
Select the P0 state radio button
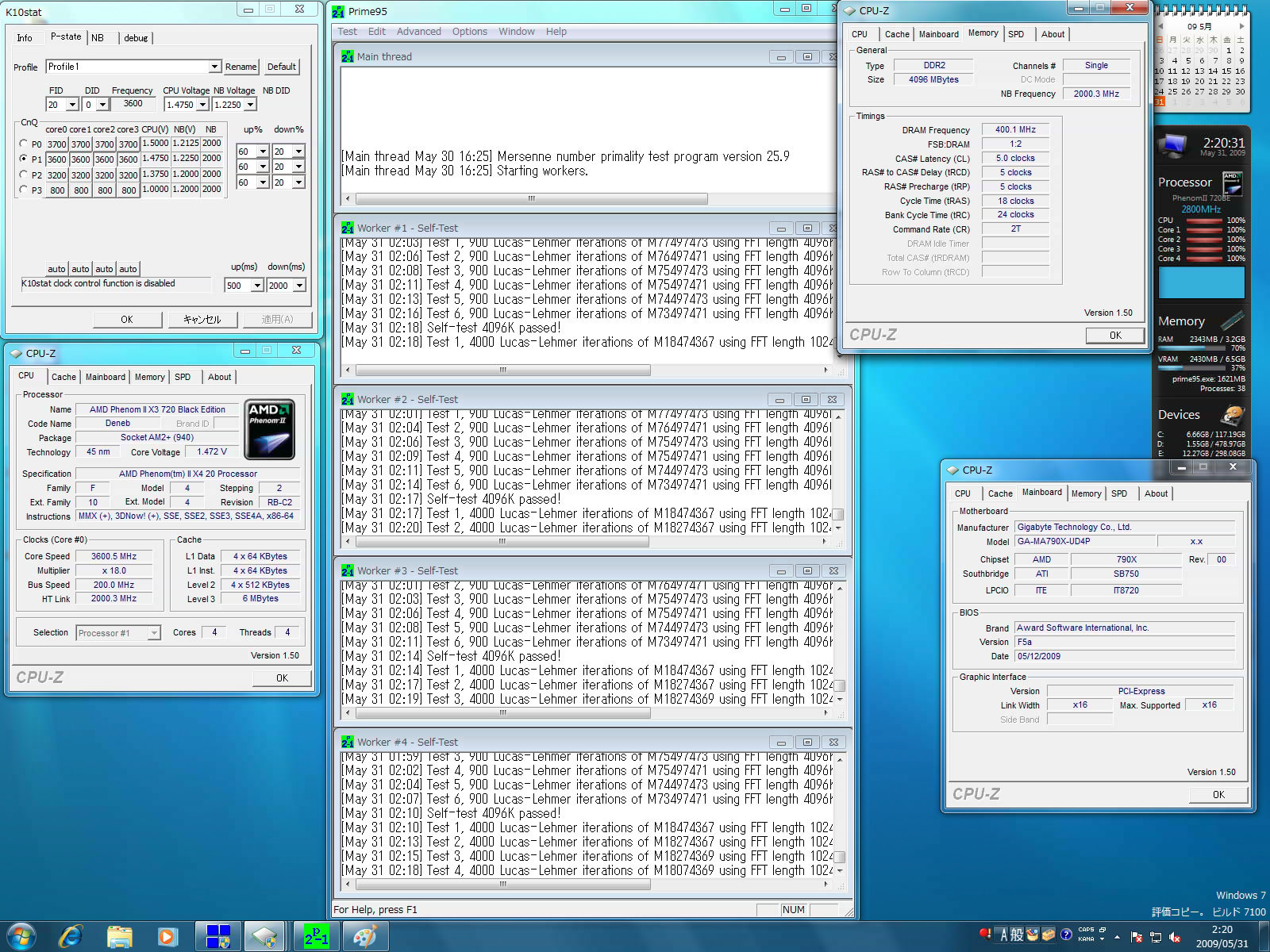23,144
